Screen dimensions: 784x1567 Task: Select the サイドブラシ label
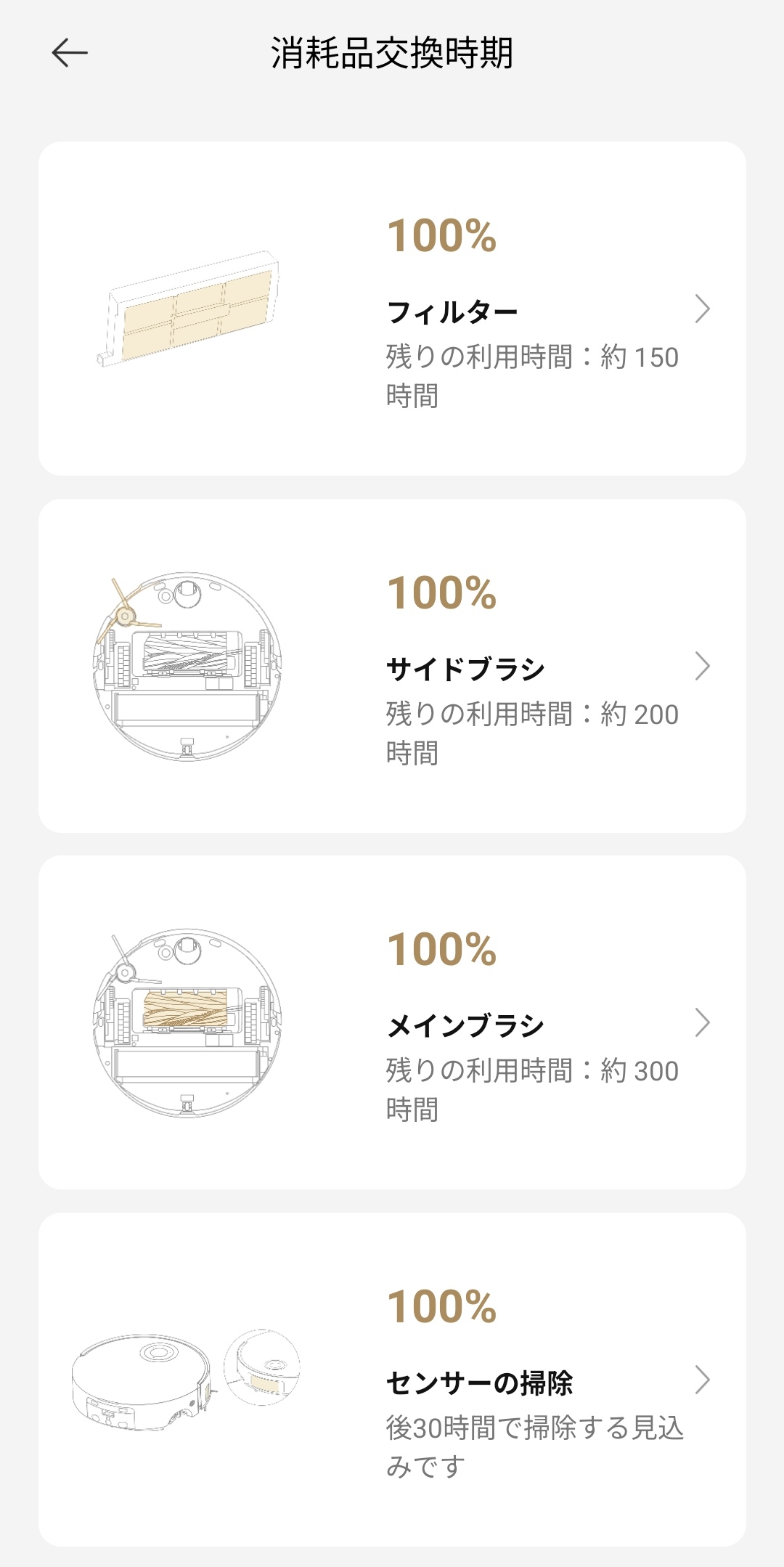[465, 669]
